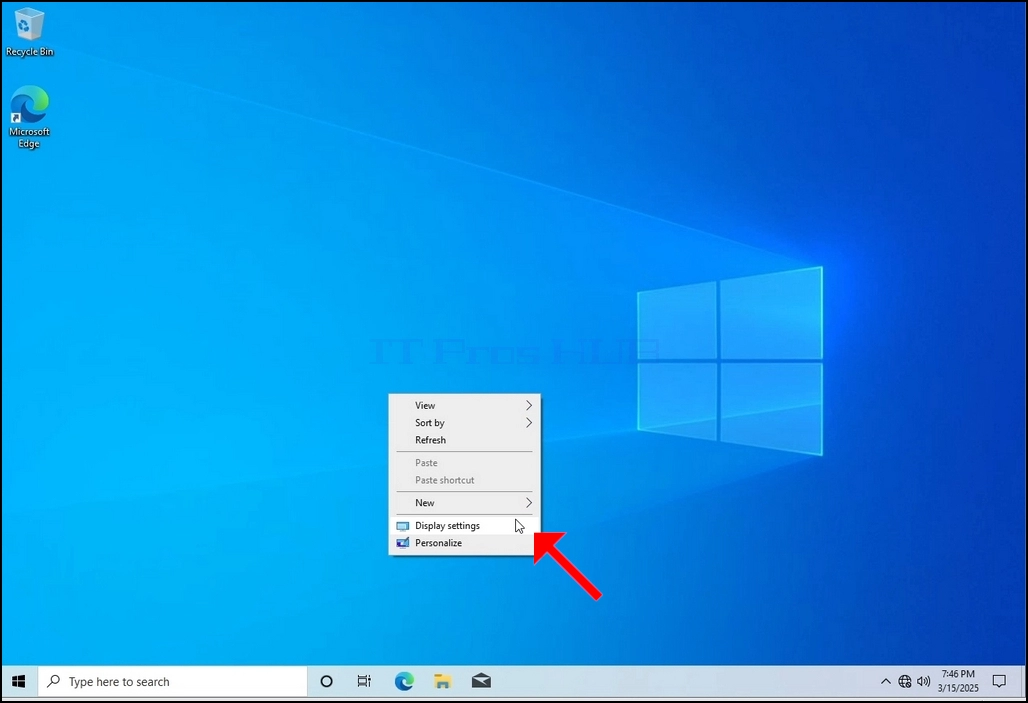Launch Edge from the taskbar

click(x=404, y=681)
